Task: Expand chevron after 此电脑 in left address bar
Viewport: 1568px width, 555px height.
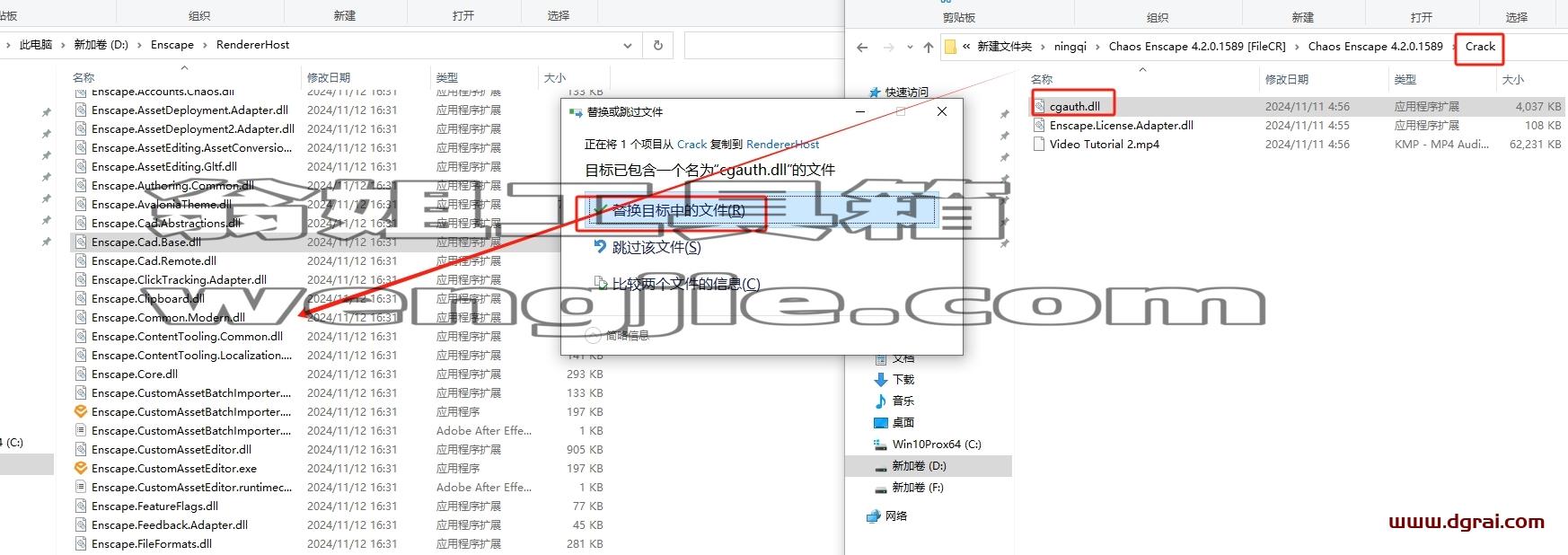Action: click(x=63, y=45)
